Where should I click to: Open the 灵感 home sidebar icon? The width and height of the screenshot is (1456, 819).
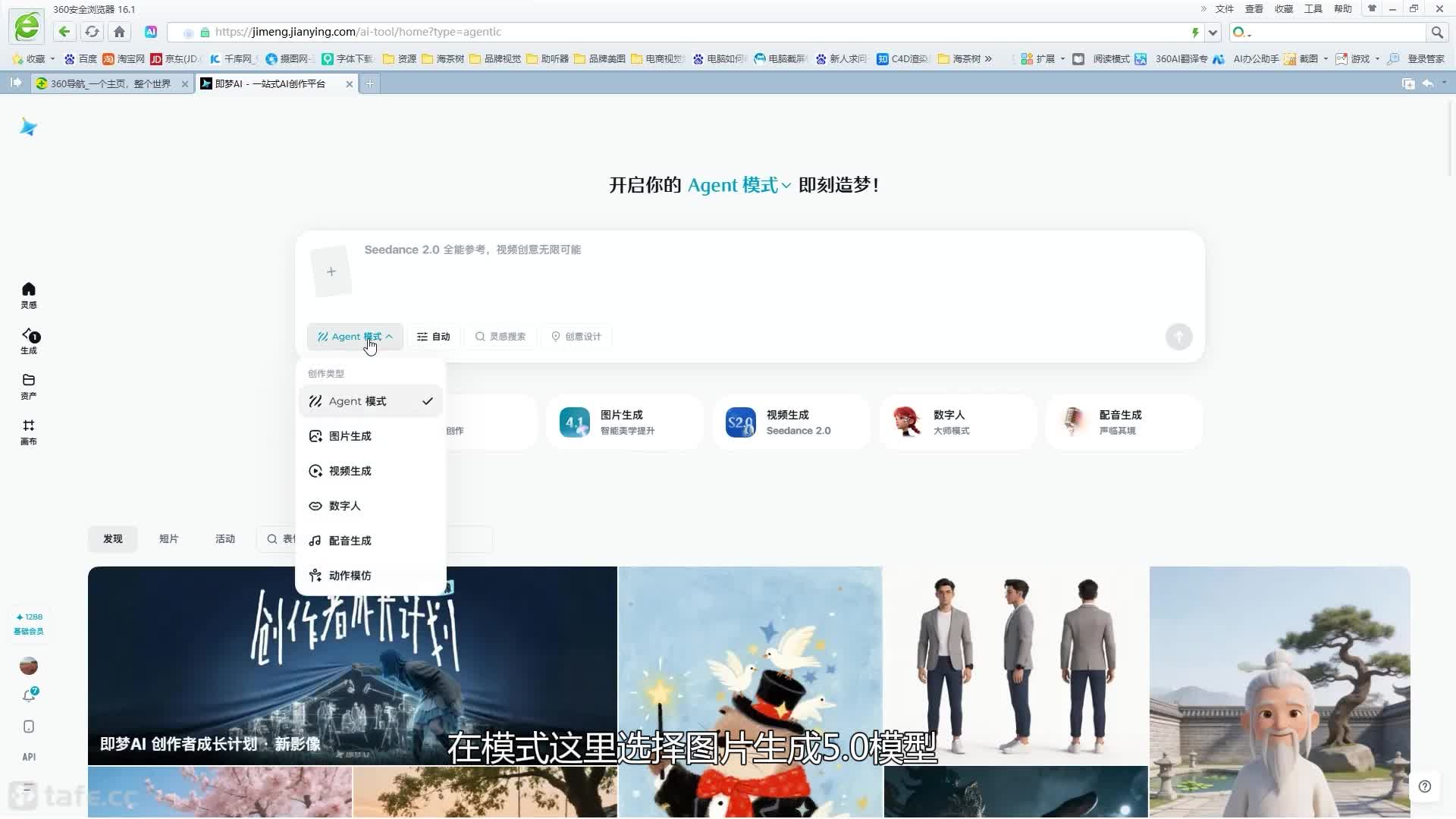point(29,295)
